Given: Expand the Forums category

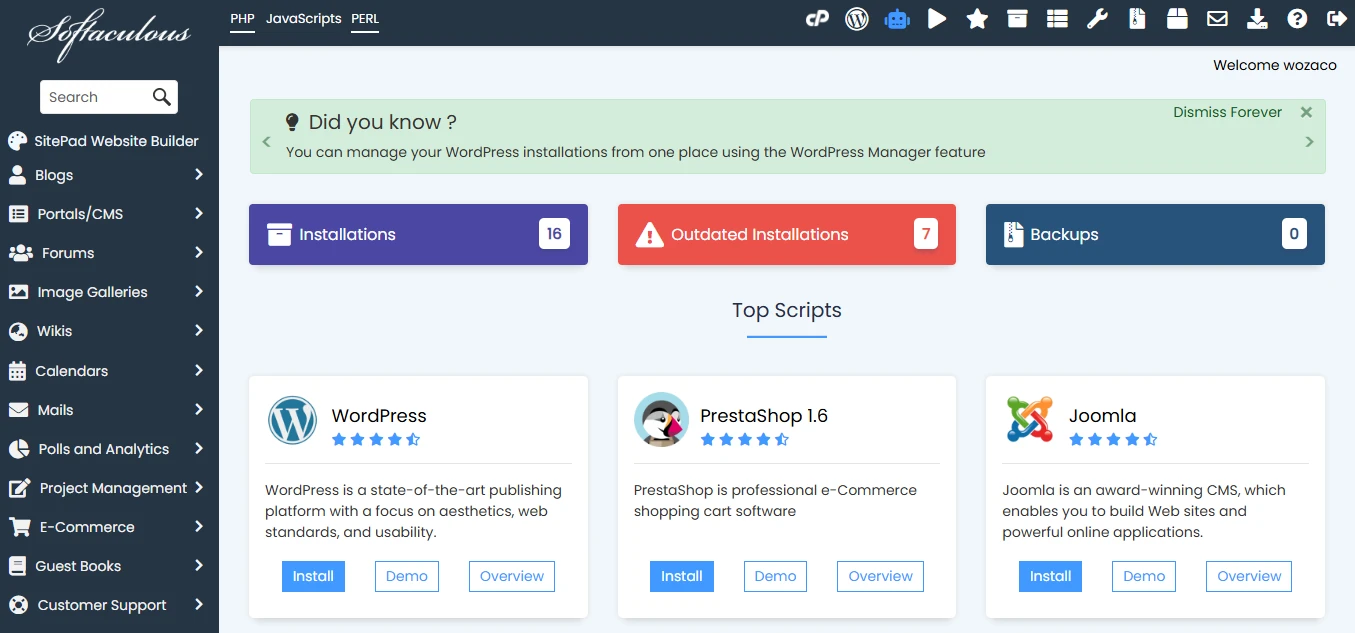Looking at the screenshot, I should pos(199,253).
